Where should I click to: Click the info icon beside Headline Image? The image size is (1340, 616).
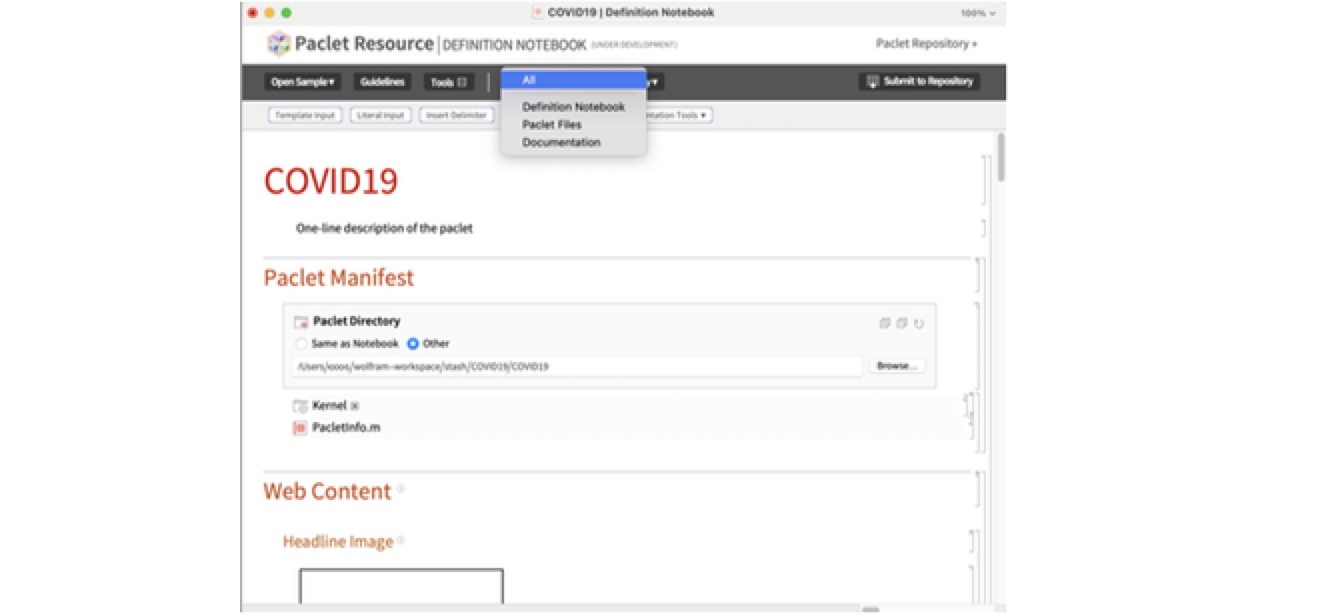[401, 540]
